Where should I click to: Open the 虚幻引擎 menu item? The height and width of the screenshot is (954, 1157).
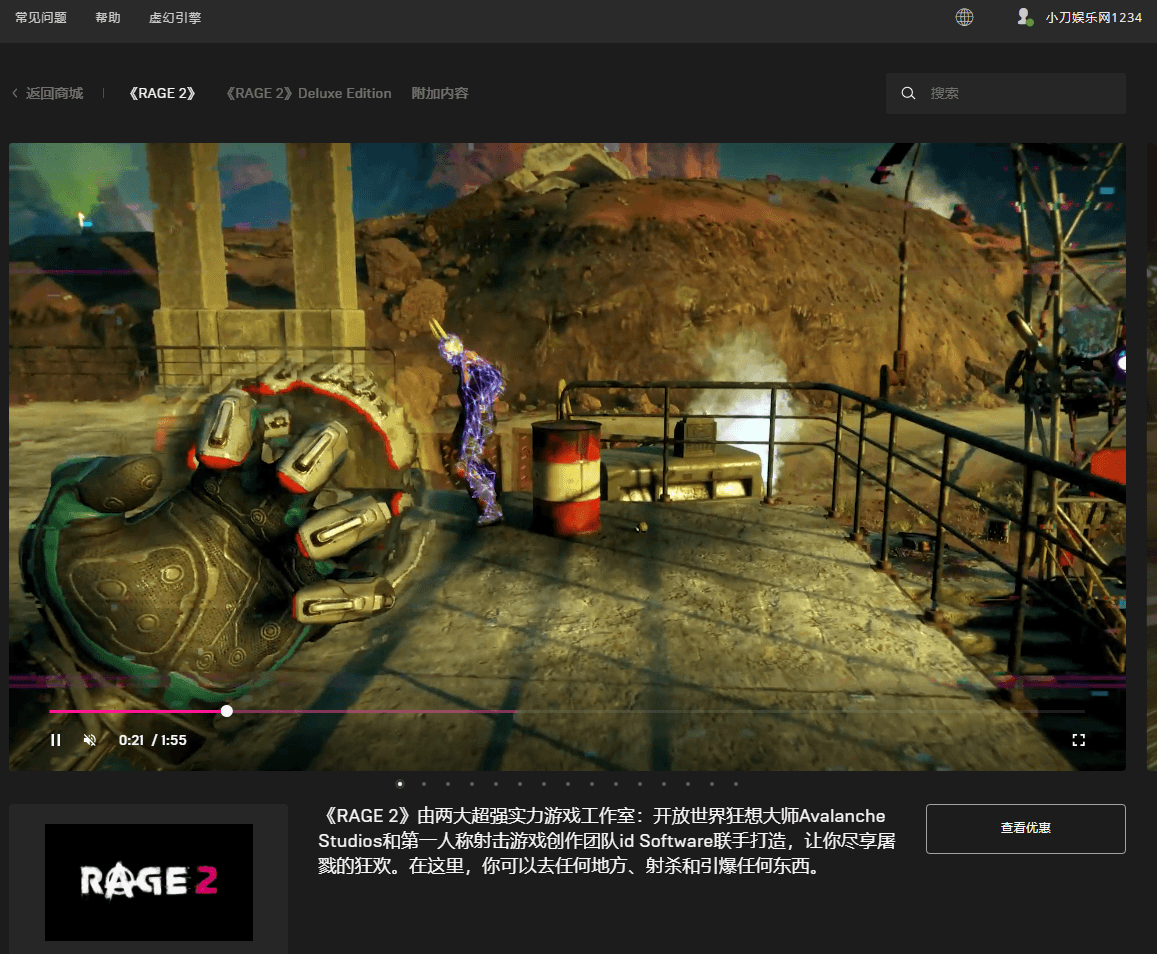[175, 17]
